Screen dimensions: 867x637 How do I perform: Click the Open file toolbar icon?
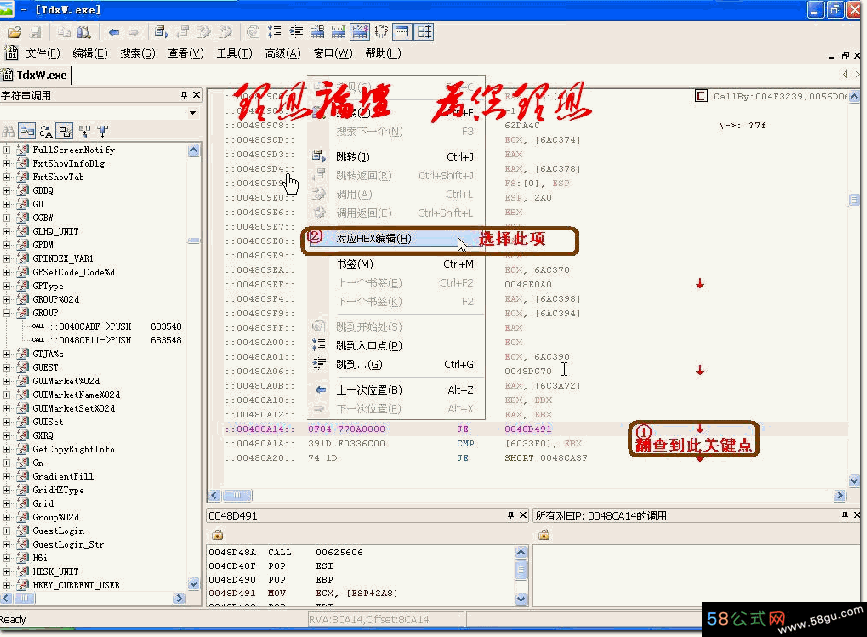pyautogui.click(x=16, y=32)
